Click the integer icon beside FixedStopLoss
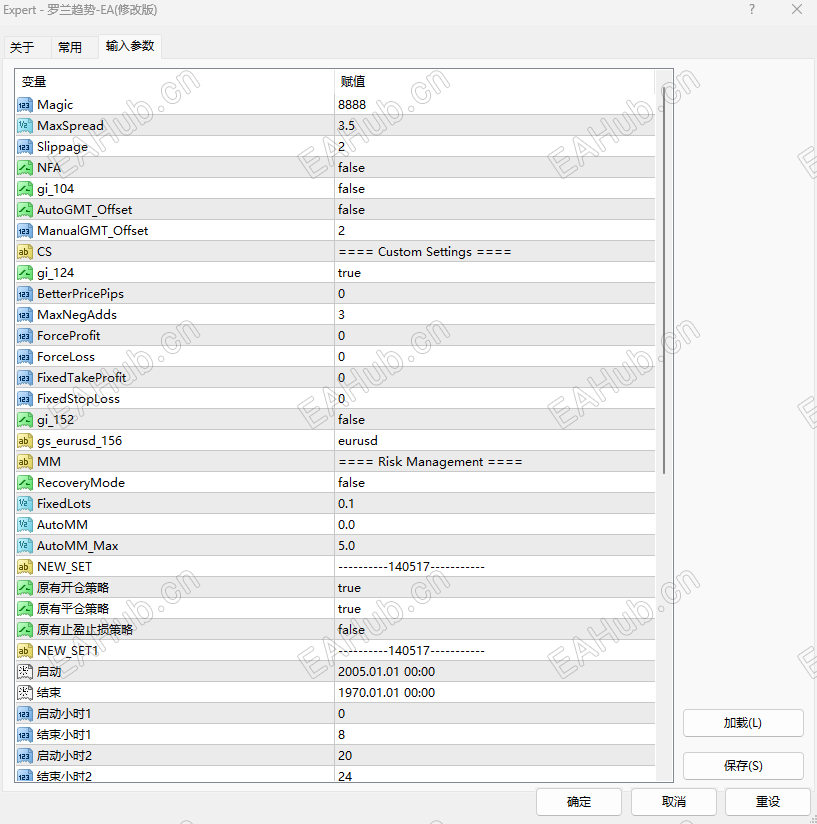817x824 pixels. tap(25, 399)
